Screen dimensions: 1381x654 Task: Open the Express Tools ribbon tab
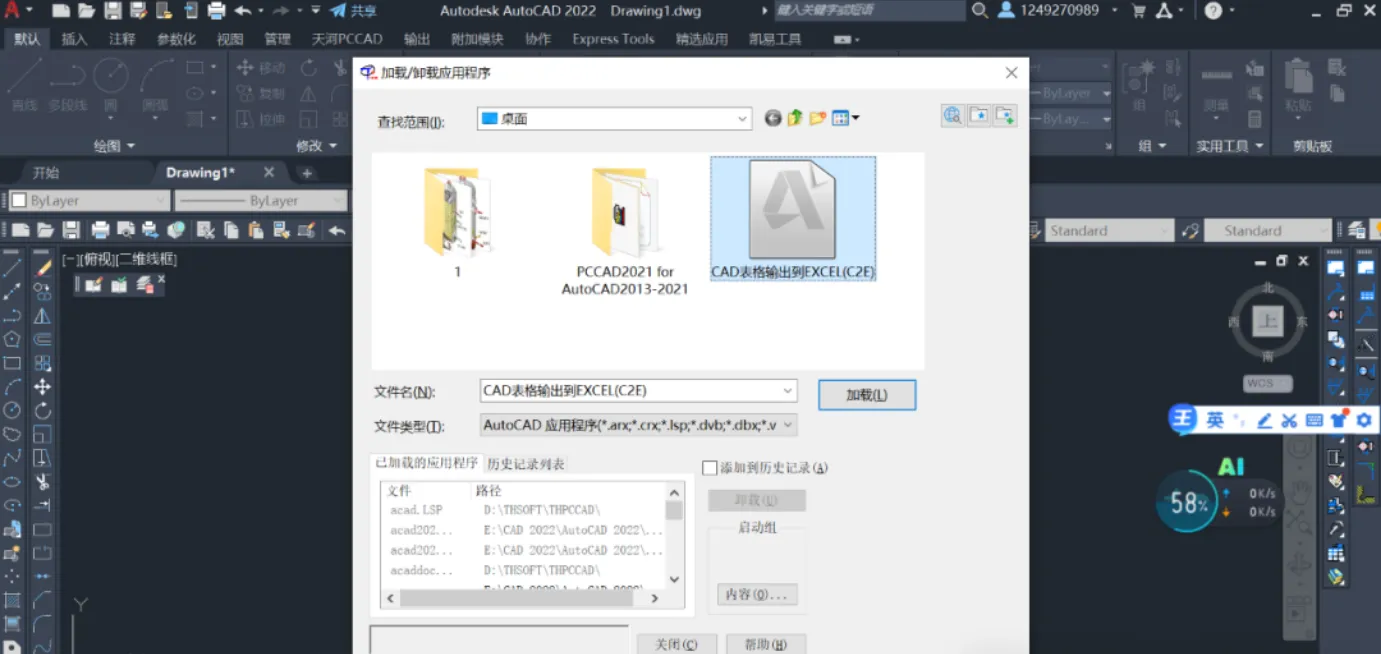pyautogui.click(x=613, y=39)
